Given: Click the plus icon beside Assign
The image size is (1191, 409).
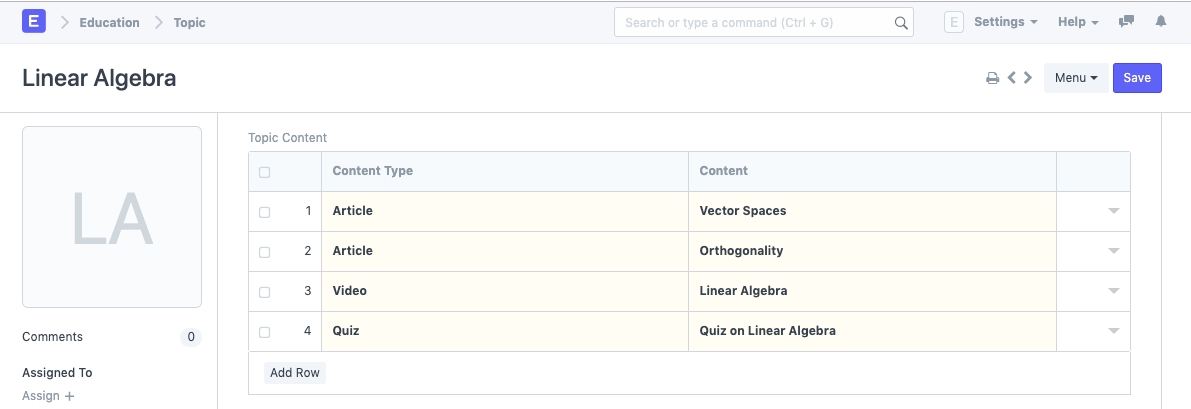Looking at the screenshot, I should pos(69,396).
